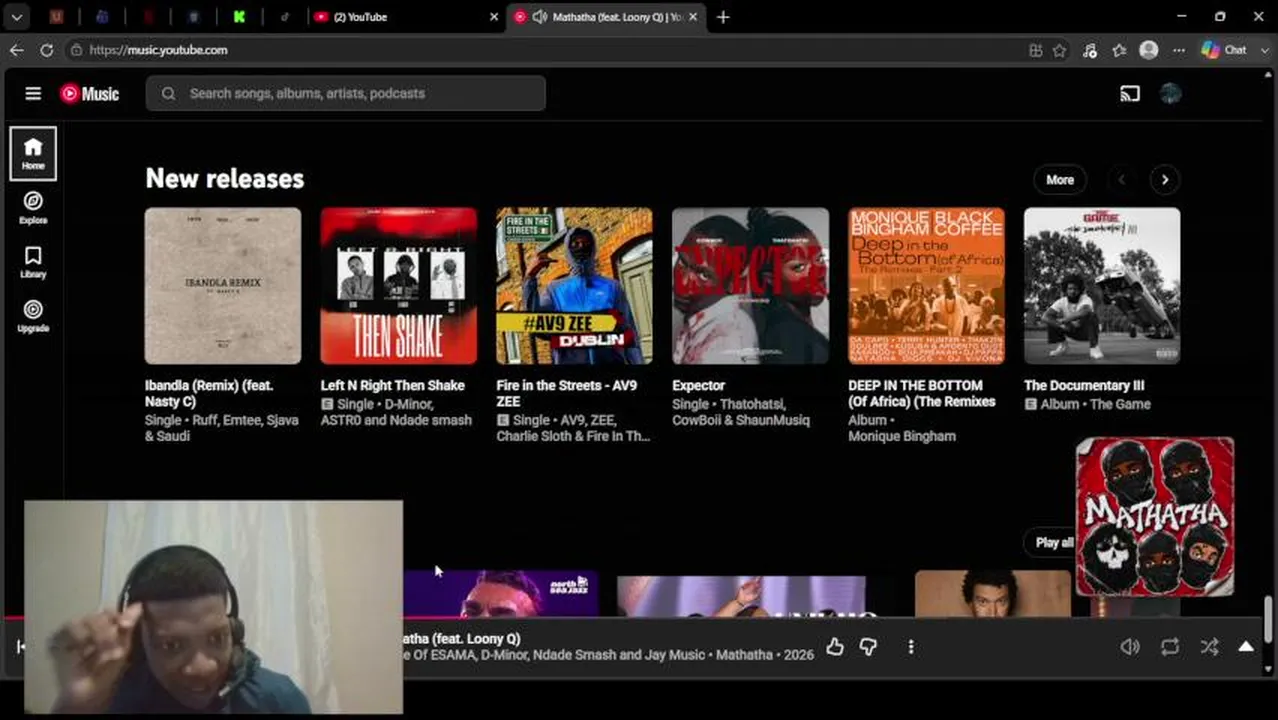Open The Documentary III album cover
Viewport: 1278px width, 720px height.
coord(1102,286)
